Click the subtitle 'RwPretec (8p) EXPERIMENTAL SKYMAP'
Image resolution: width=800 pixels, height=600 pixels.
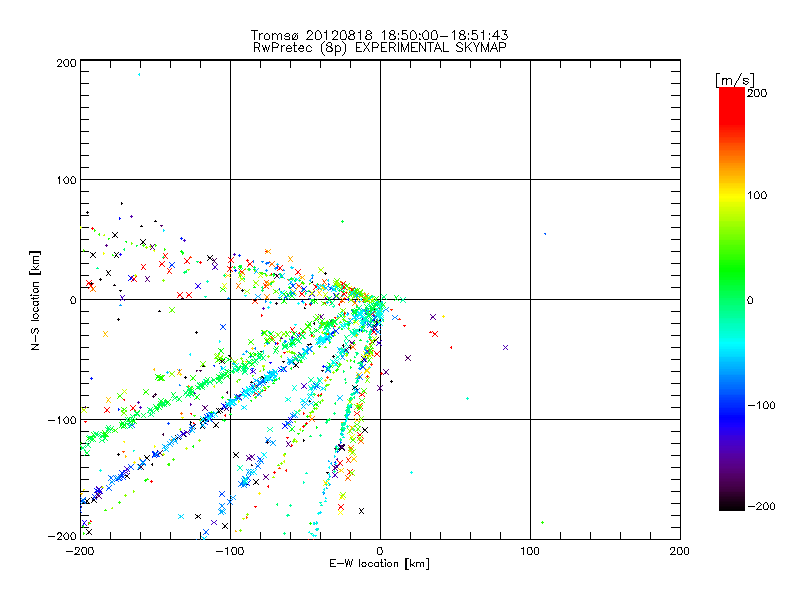(x=380, y=48)
